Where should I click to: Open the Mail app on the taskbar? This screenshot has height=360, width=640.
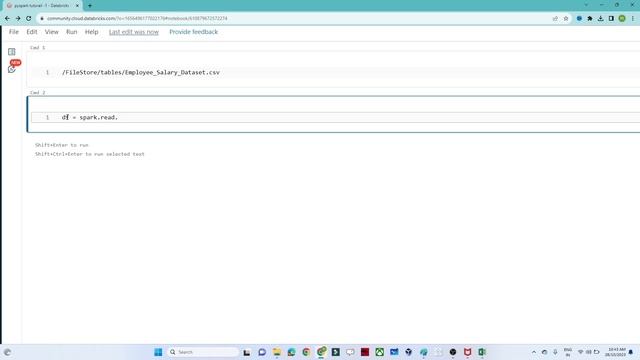394,352
